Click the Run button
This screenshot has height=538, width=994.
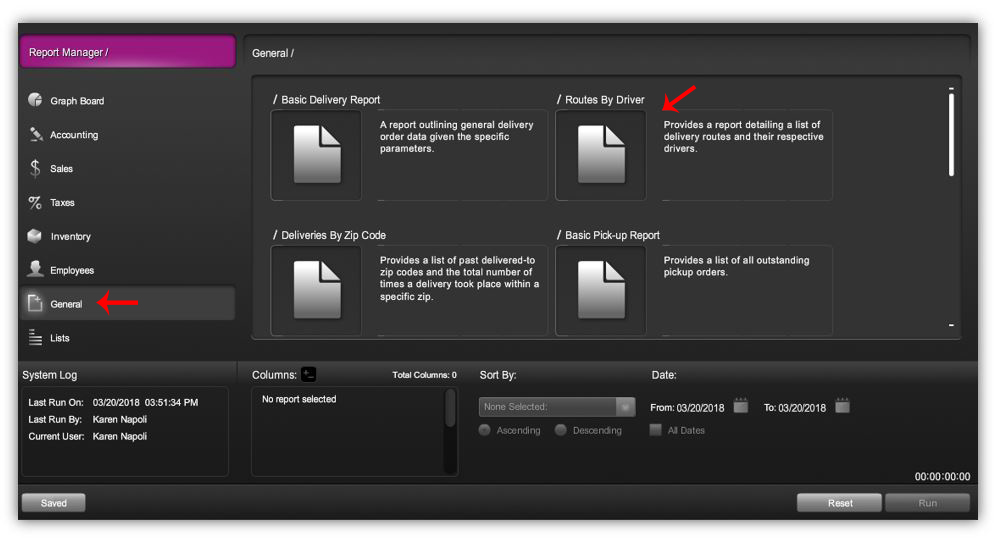tap(927, 503)
